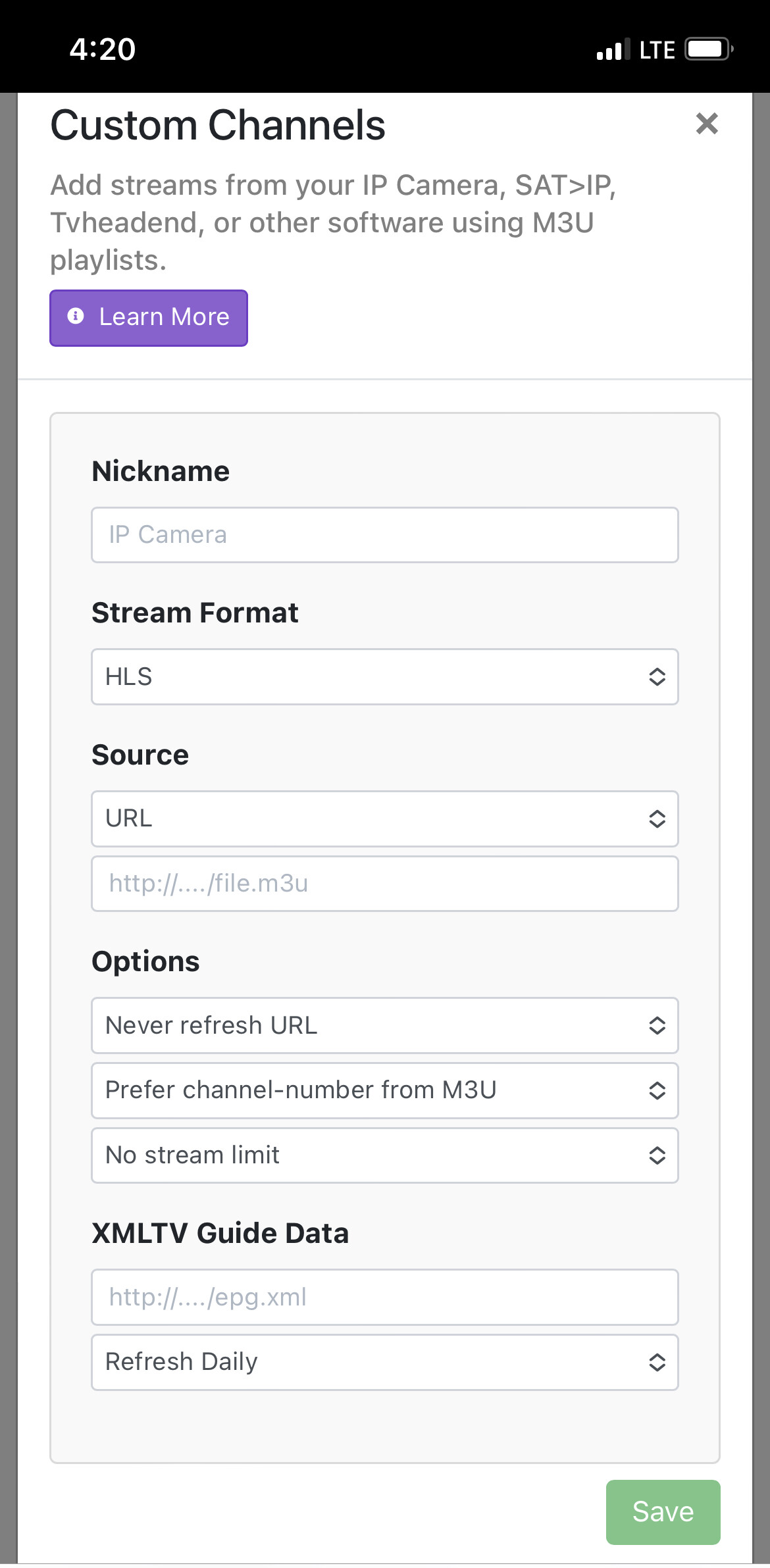
Task: Expand the Source dropdown set to URL
Action: point(384,819)
